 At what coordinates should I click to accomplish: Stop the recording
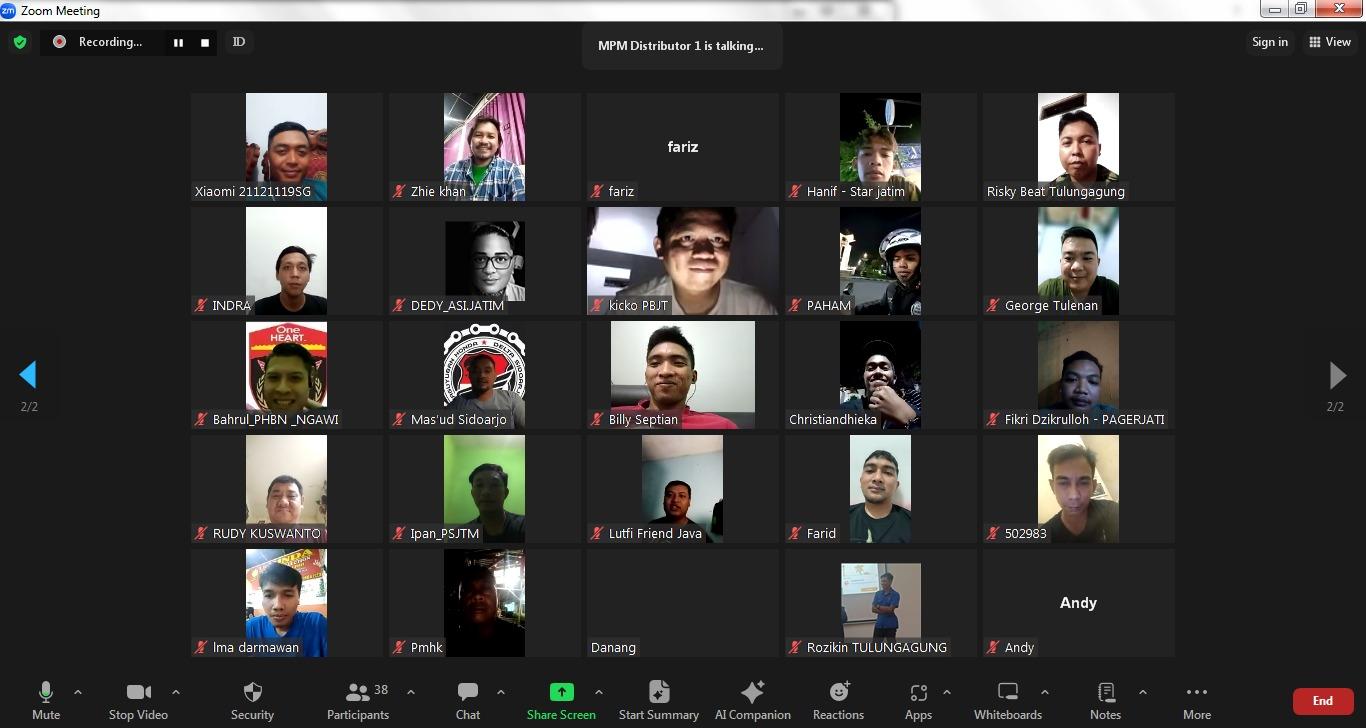click(205, 43)
